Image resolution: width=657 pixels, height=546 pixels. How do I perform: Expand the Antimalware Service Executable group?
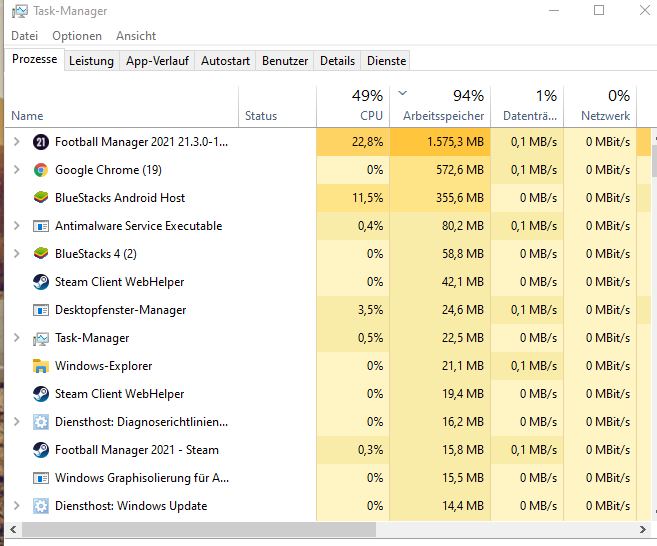tap(16, 226)
